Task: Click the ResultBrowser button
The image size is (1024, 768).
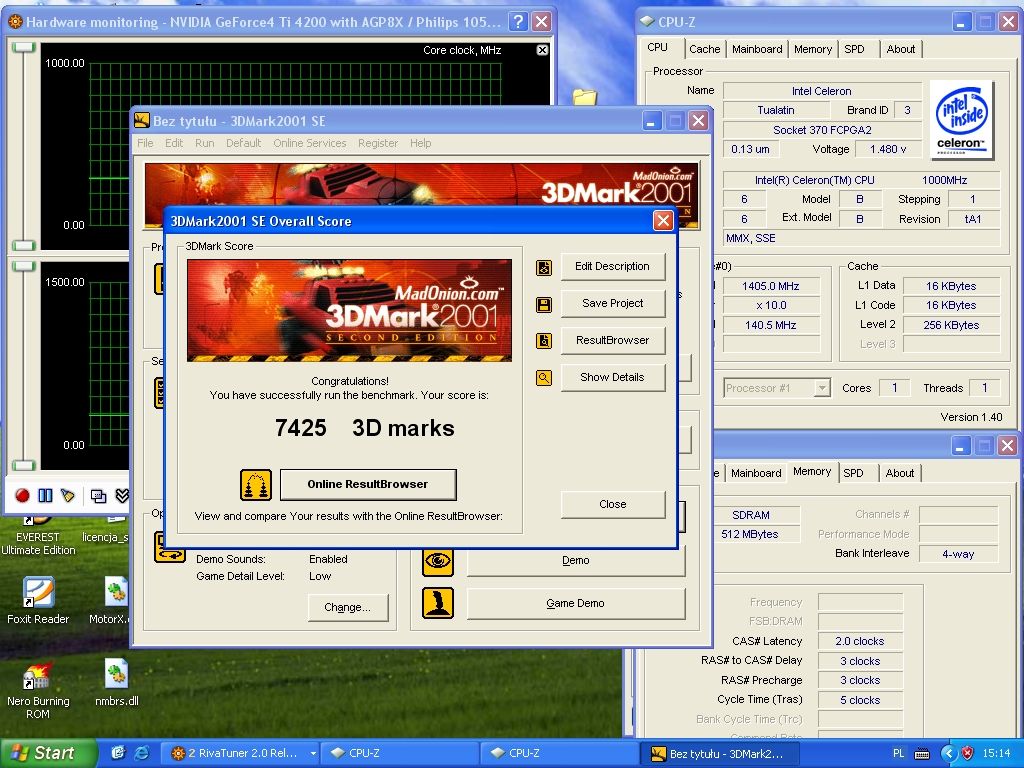Action: coord(613,340)
